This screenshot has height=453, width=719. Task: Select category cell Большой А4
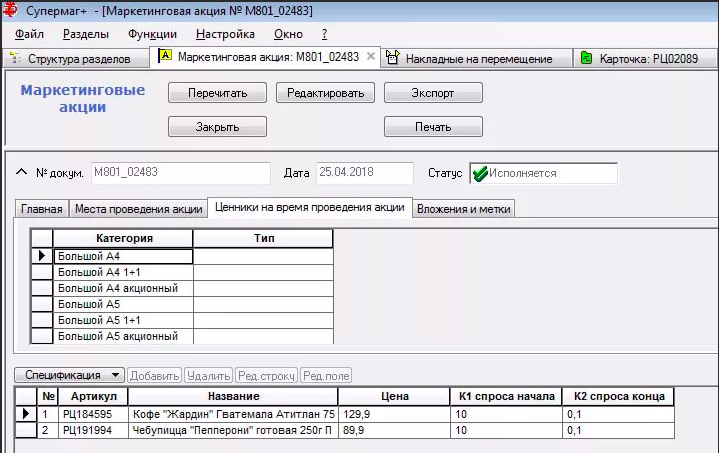tap(123, 256)
